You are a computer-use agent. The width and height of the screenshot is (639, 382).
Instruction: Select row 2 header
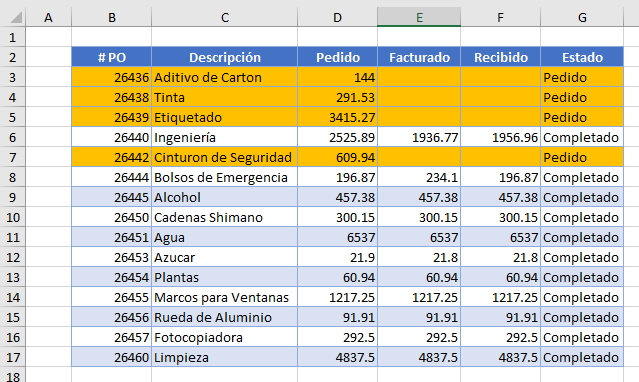tap(13, 57)
